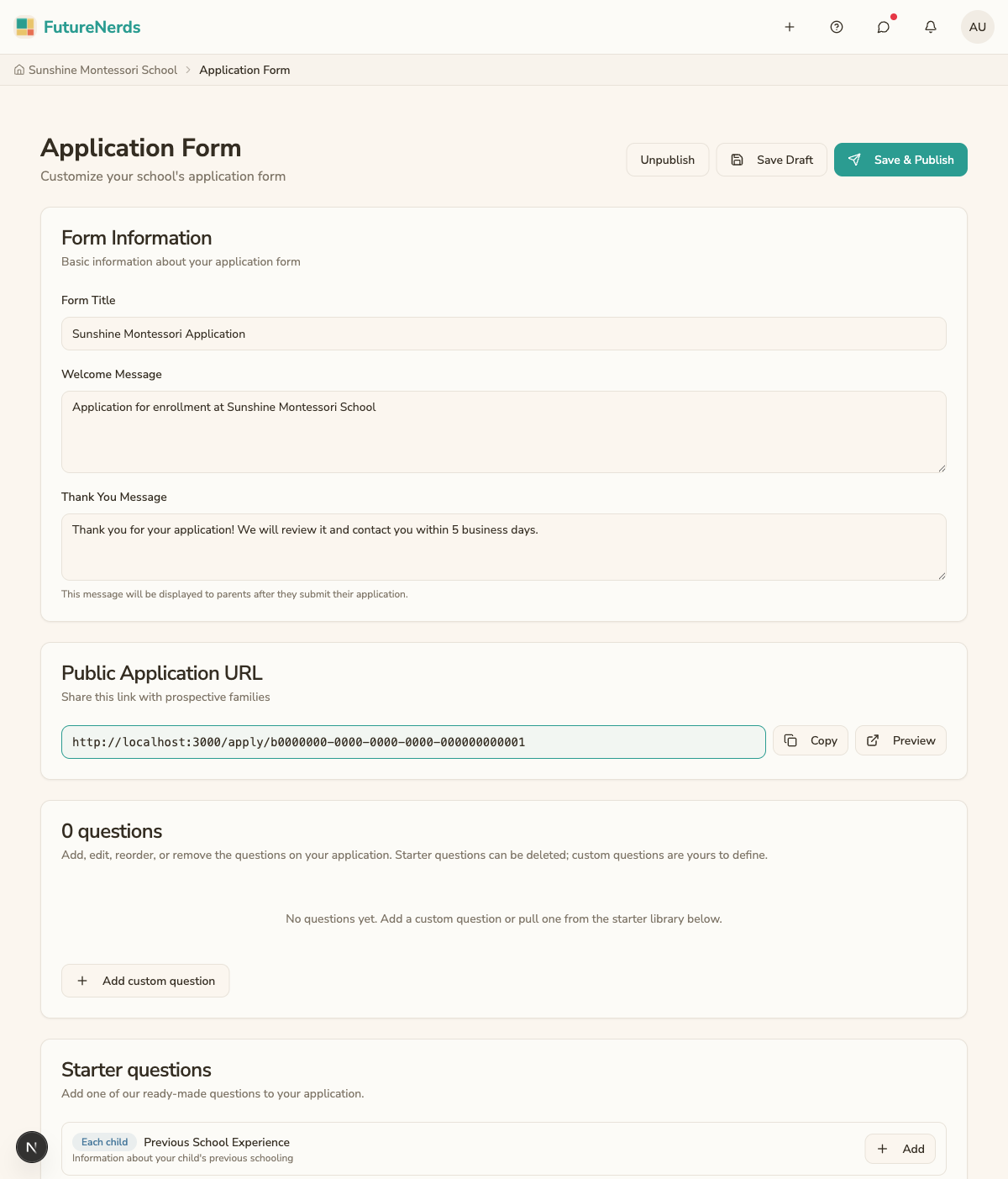Click the Public Application URL heading
The width and height of the screenshot is (1008, 1179).
tap(162, 673)
